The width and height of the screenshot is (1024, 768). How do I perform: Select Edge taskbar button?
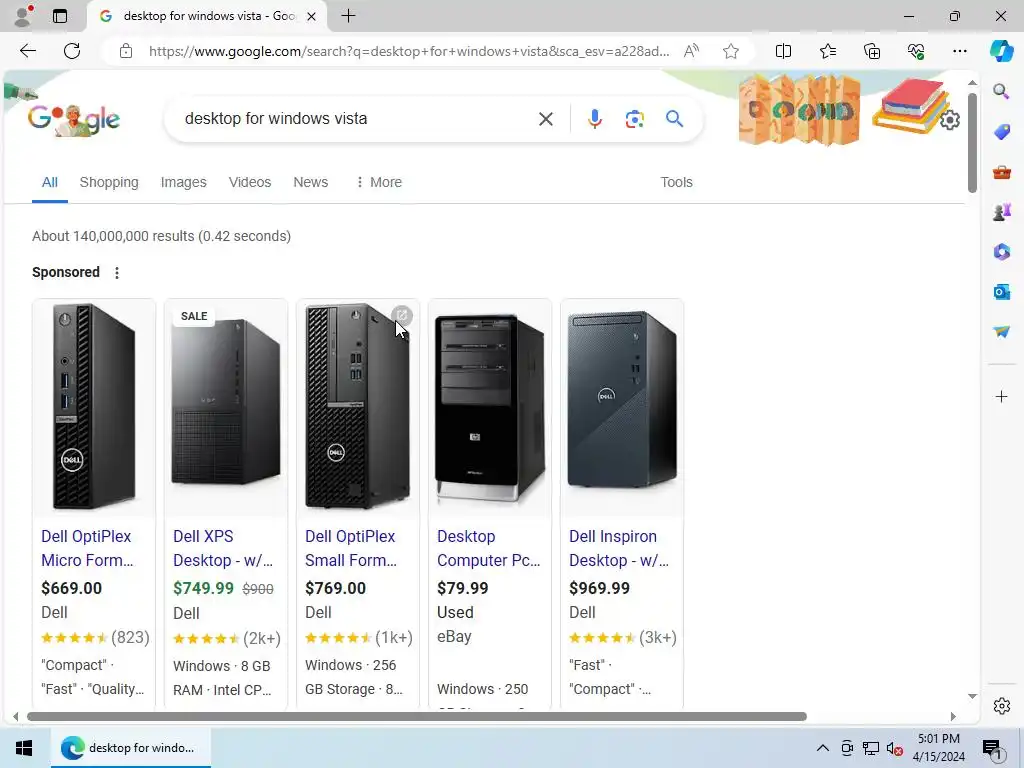[x=131, y=748]
